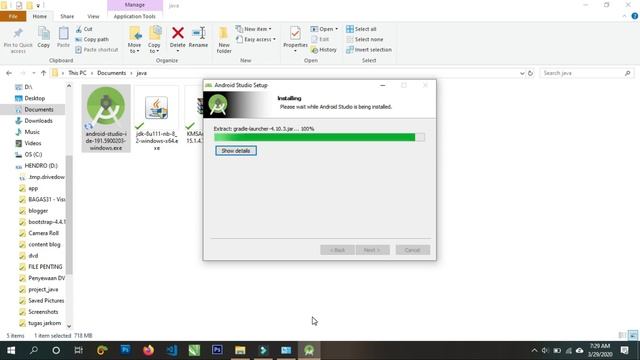This screenshot has width=640, height=360.
Task: Open the Copy to dropdown
Action: 154,48
